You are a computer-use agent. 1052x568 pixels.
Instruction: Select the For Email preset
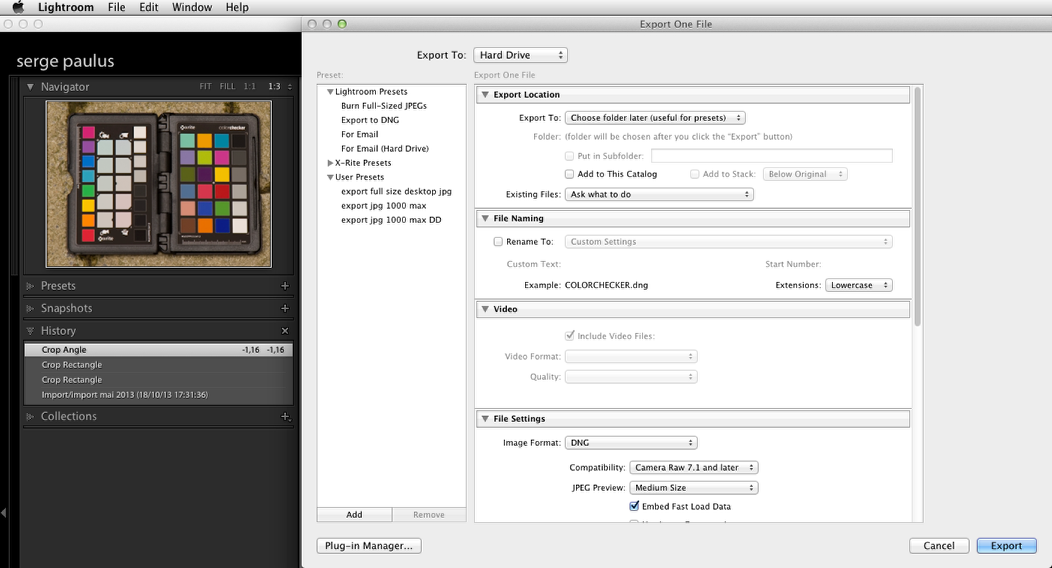pyautogui.click(x=360, y=134)
